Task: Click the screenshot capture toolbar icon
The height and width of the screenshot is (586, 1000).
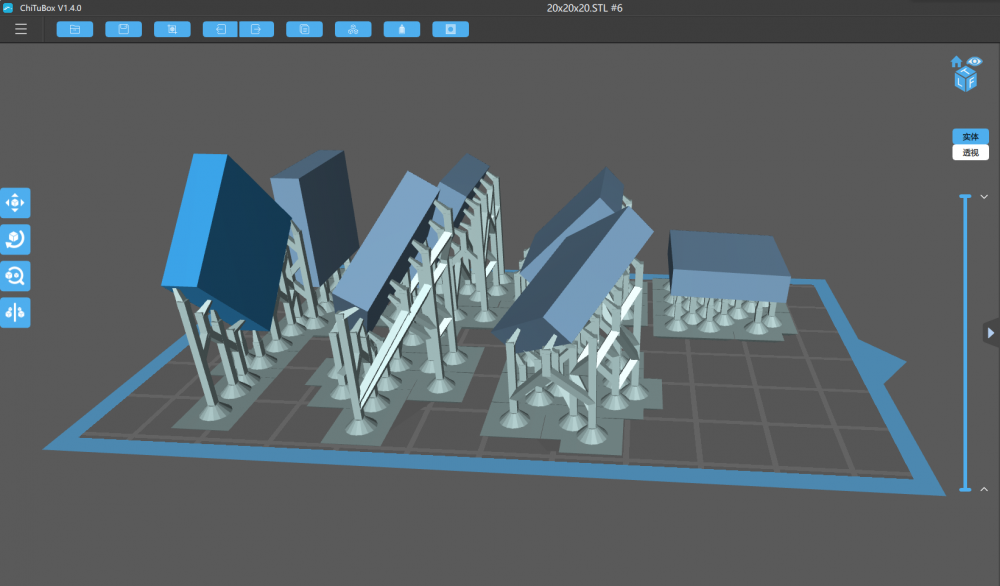Action: pyautogui.click(x=172, y=29)
